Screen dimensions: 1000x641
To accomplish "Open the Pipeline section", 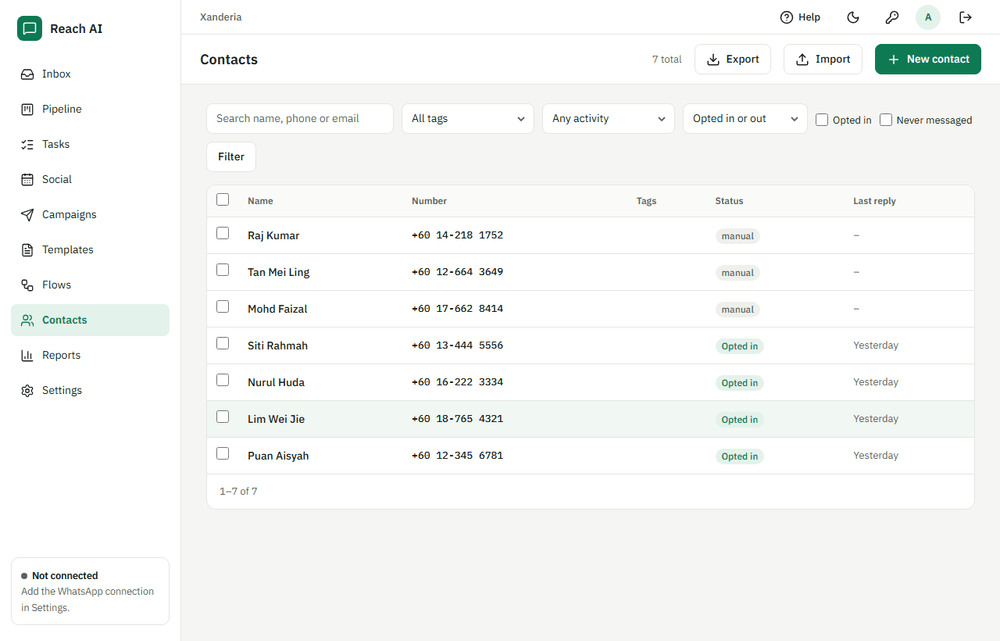I will 90,109.
